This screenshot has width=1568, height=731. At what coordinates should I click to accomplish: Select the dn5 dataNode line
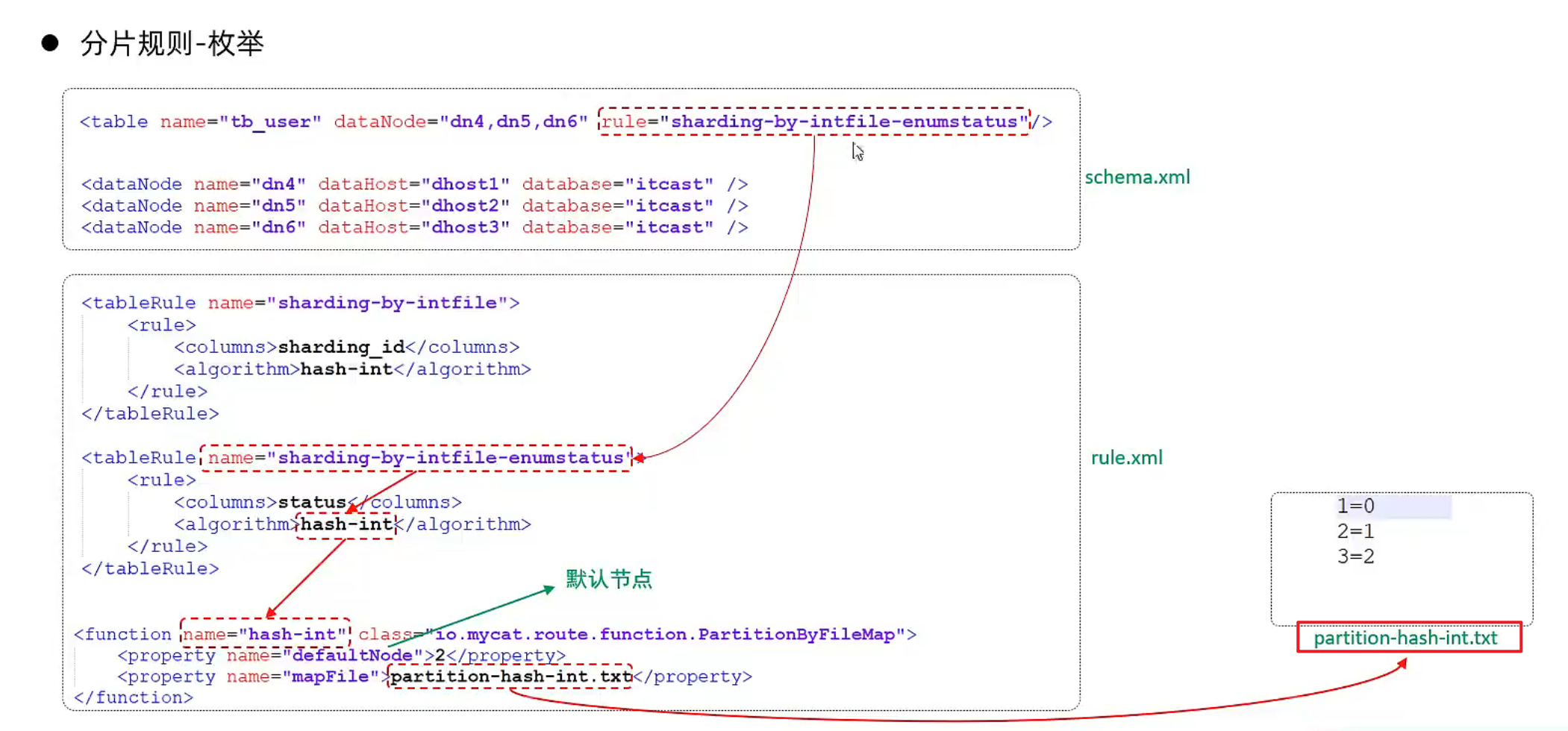414,206
